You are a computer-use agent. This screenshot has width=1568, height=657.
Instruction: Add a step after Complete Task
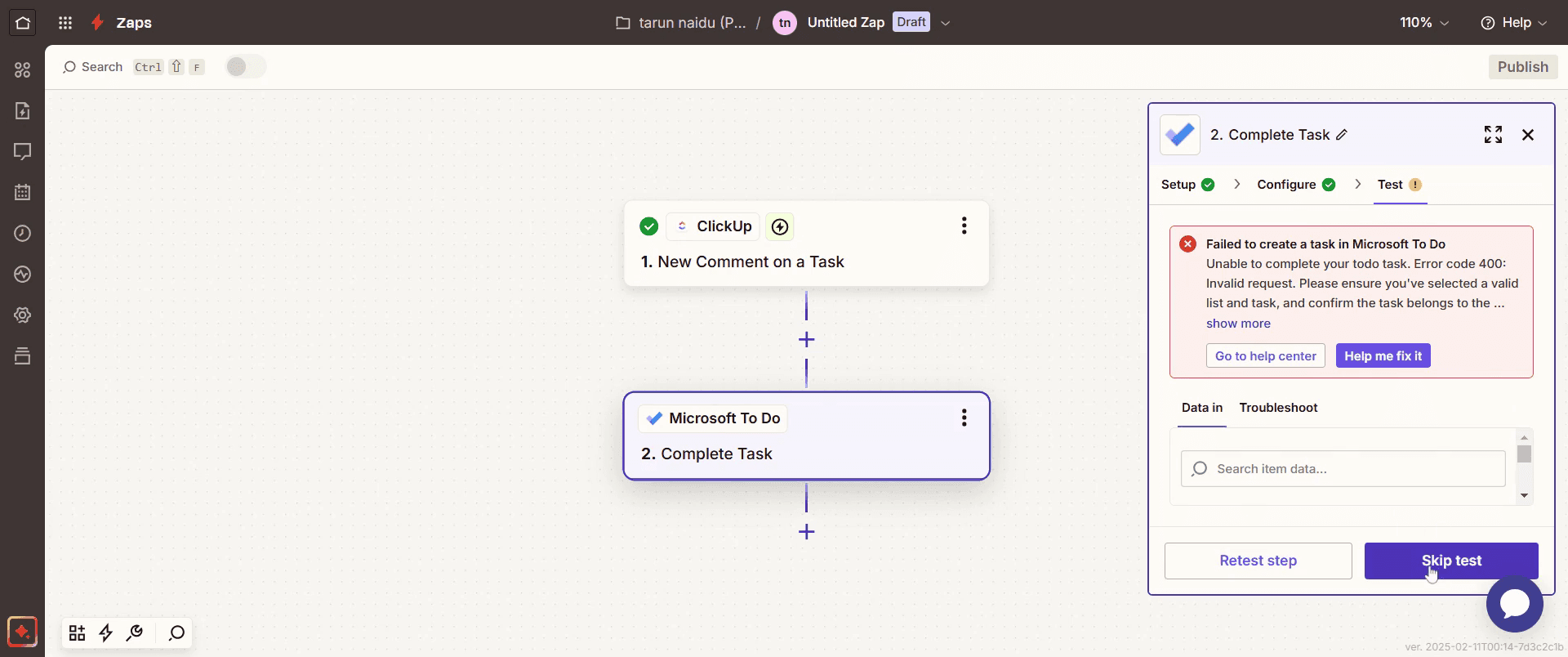(x=806, y=532)
